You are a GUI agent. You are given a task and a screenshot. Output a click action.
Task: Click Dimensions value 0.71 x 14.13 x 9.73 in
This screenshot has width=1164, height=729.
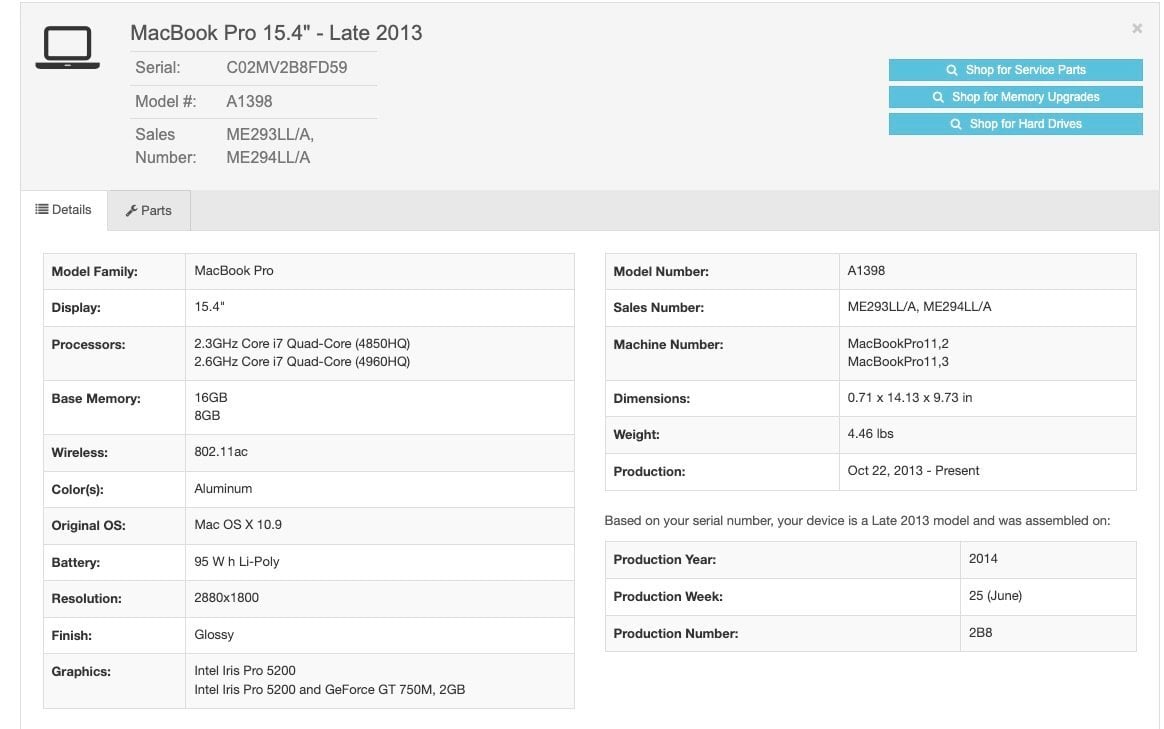click(x=910, y=398)
